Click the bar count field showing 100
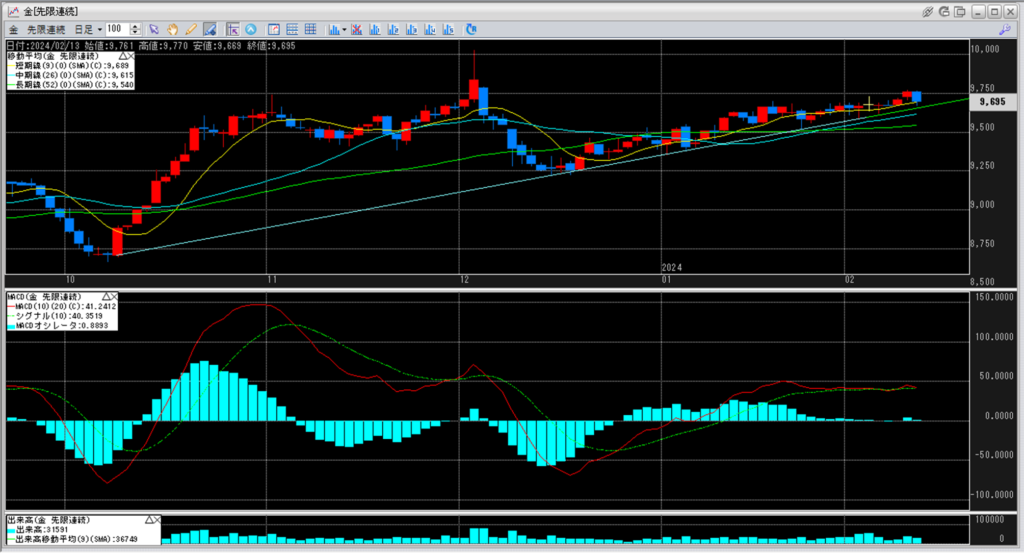 click(x=117, y=30)
